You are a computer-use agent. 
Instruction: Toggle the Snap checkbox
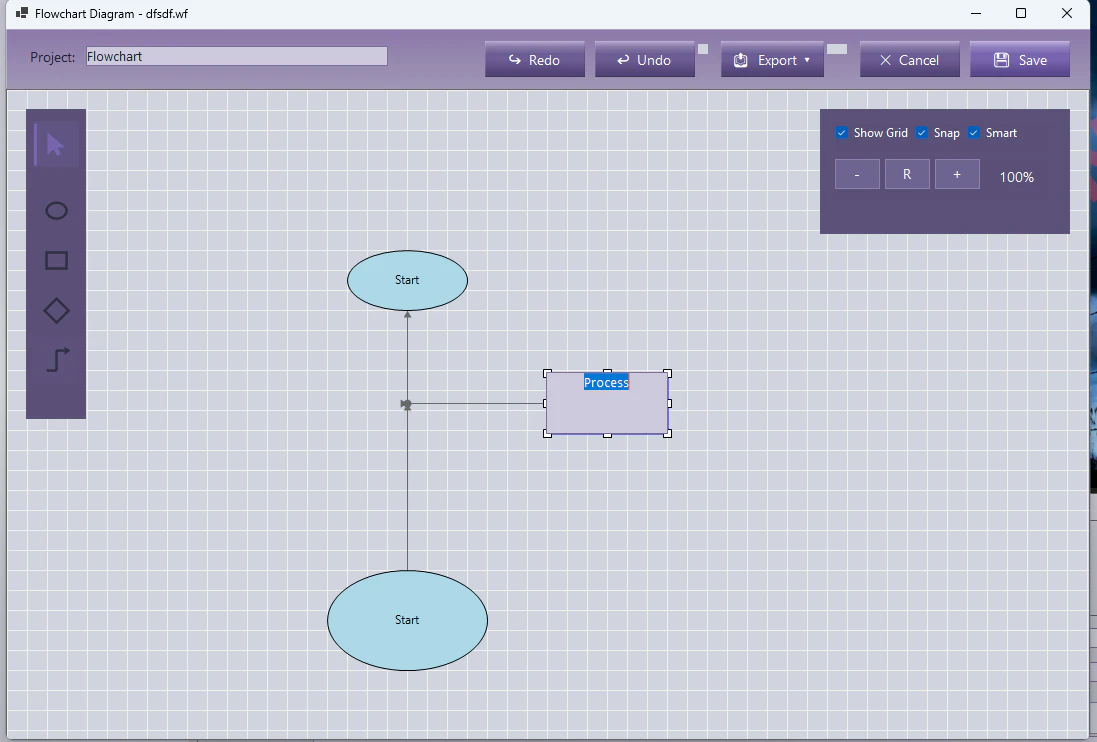pyautogui.click(x=921, y=133)
